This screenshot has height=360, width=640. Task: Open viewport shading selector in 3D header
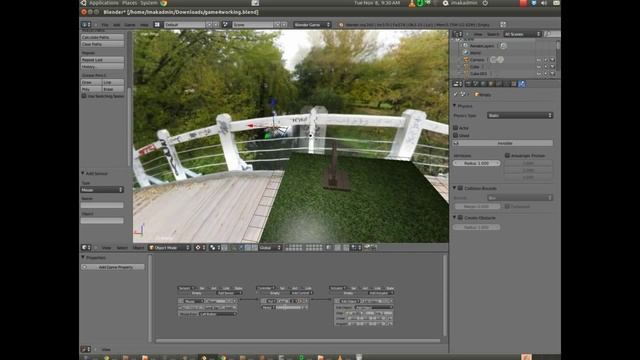point(200,247)
